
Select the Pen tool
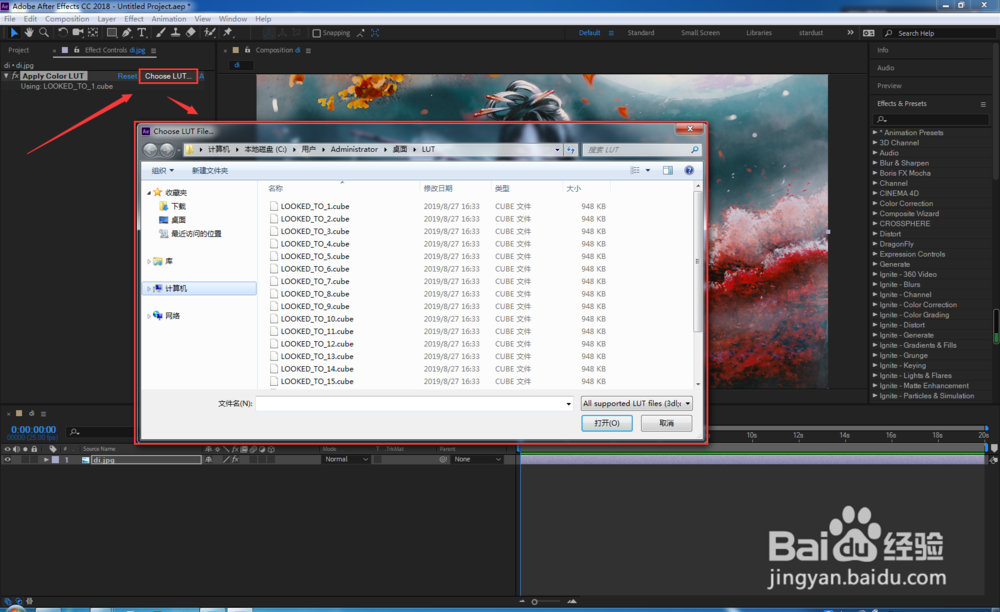pyautogui.click(x=127, y=33)
